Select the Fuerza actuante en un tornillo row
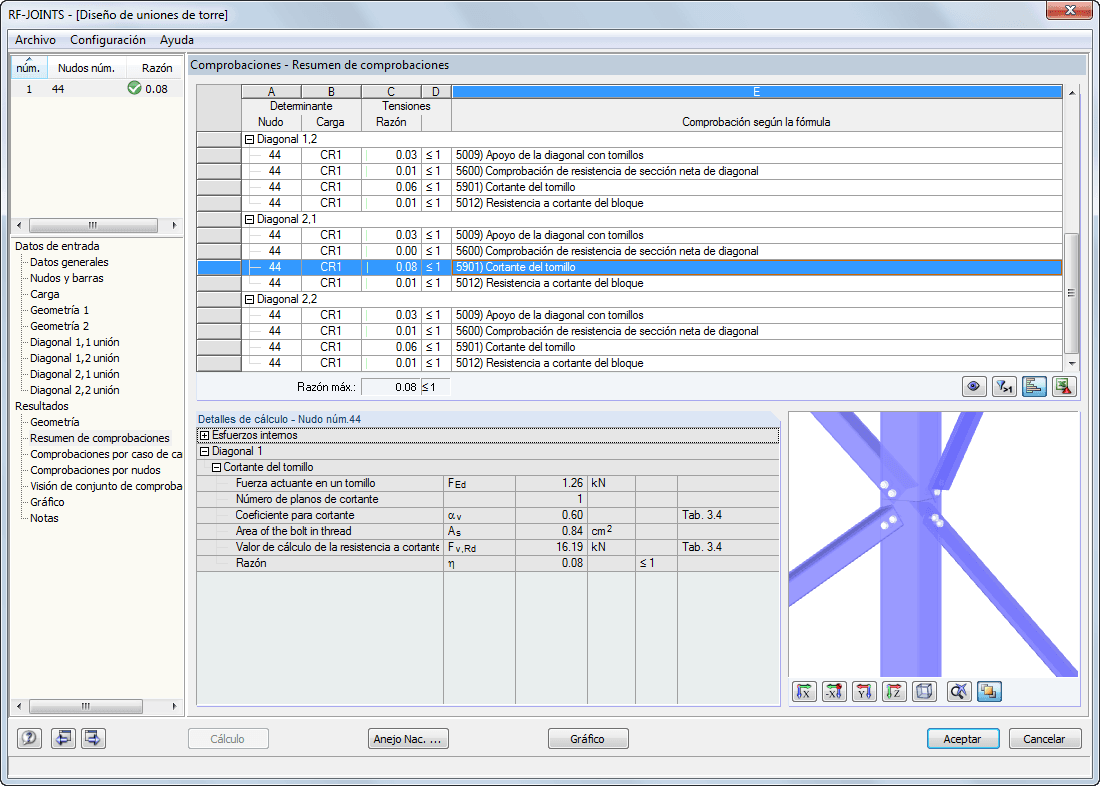The width and height of the screenshot is (1100, 786). (x=488, y=484)
